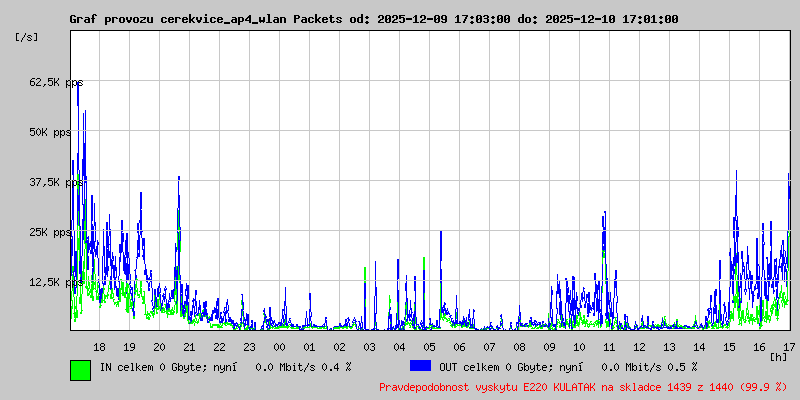Click the '14' hour label on time axis
Screen dimensions: 800x400
[x=699, y=347]
